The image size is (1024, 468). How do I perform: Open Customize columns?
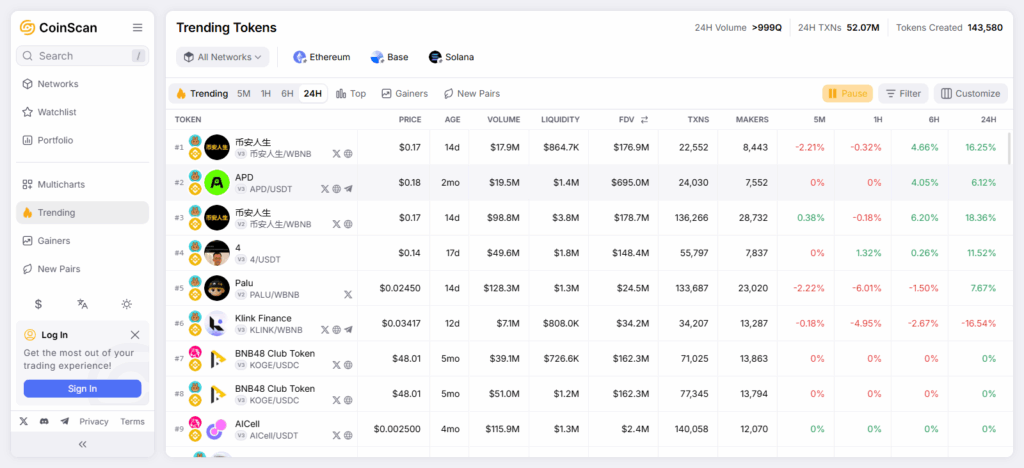970,93
